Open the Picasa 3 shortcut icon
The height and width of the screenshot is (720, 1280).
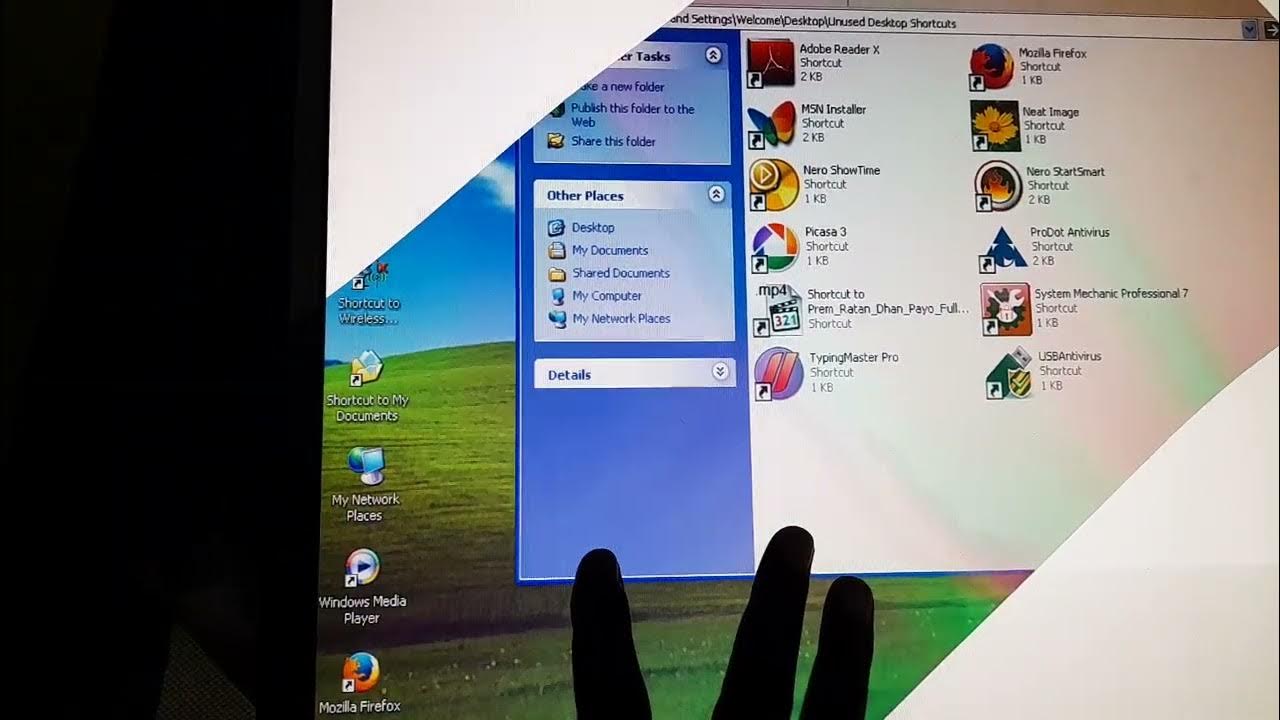point(775,247)
